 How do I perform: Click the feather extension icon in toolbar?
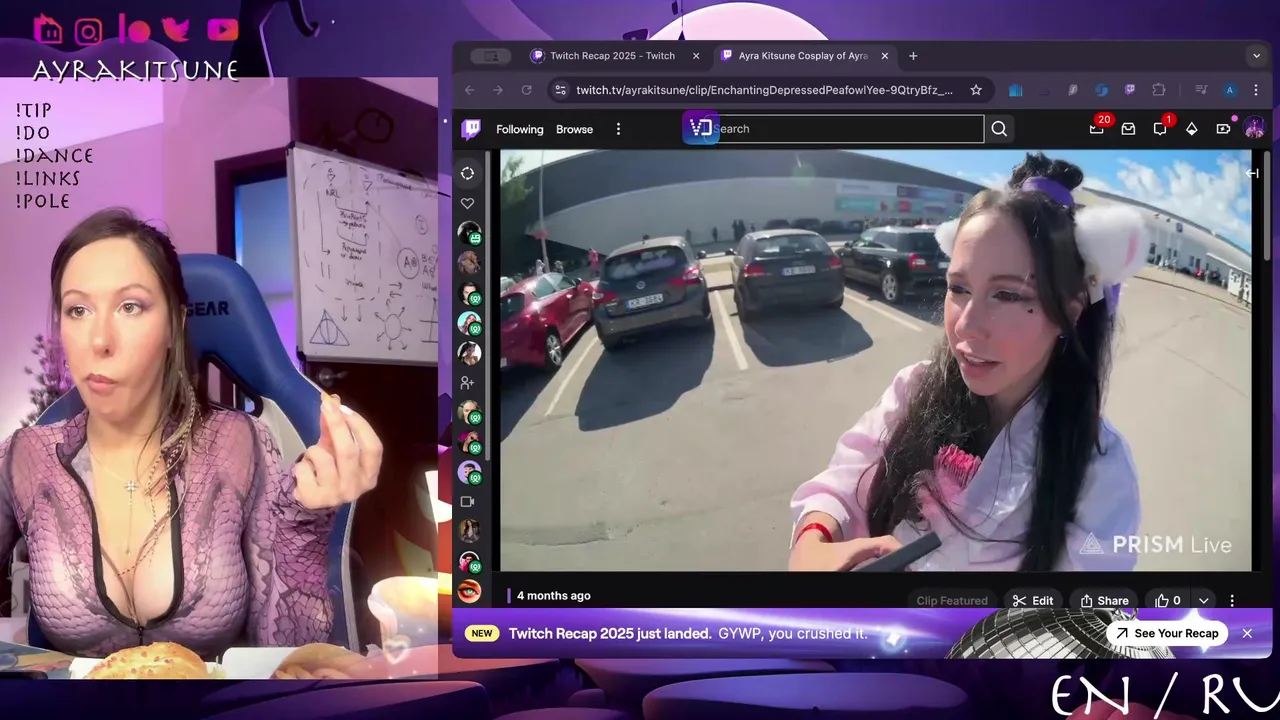pyautogui.click(x=1072, y=90)
